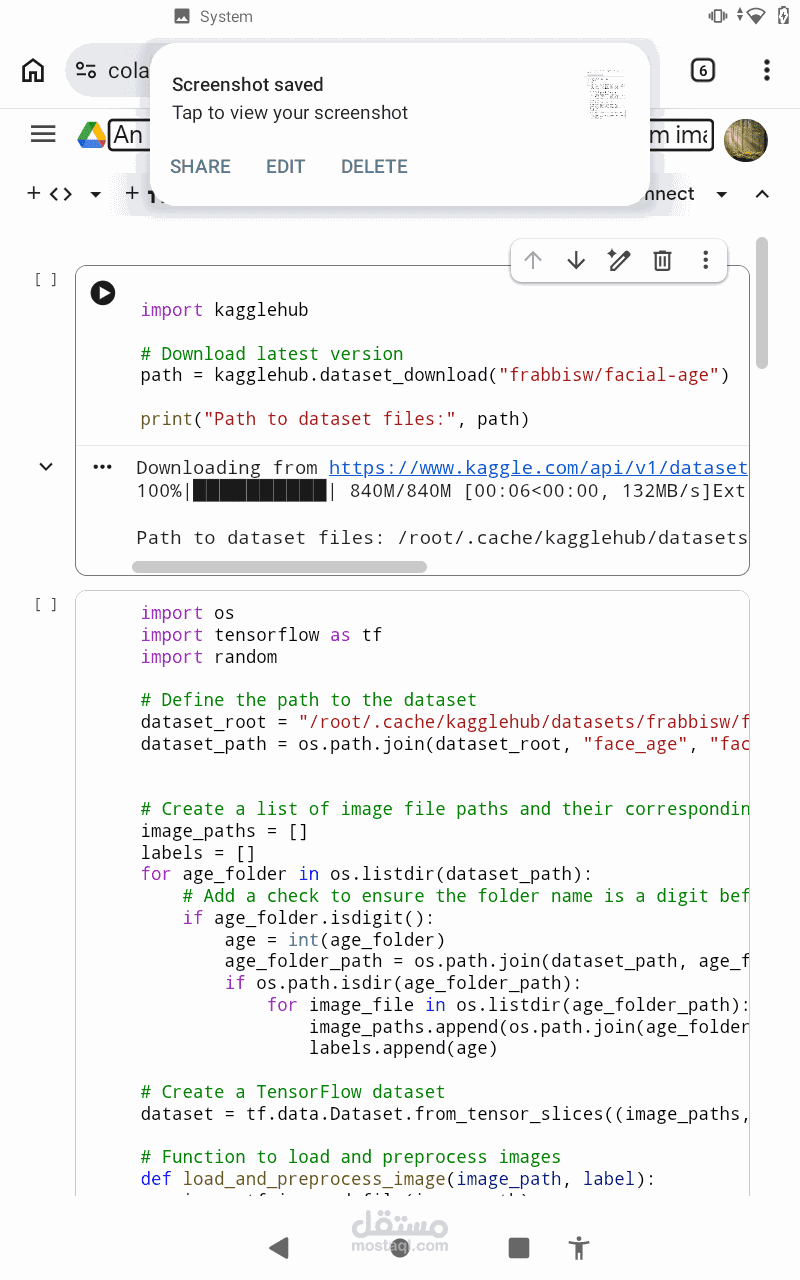
Task: Click the 'labels.append(age)' line
Action: coord(403,1049)
